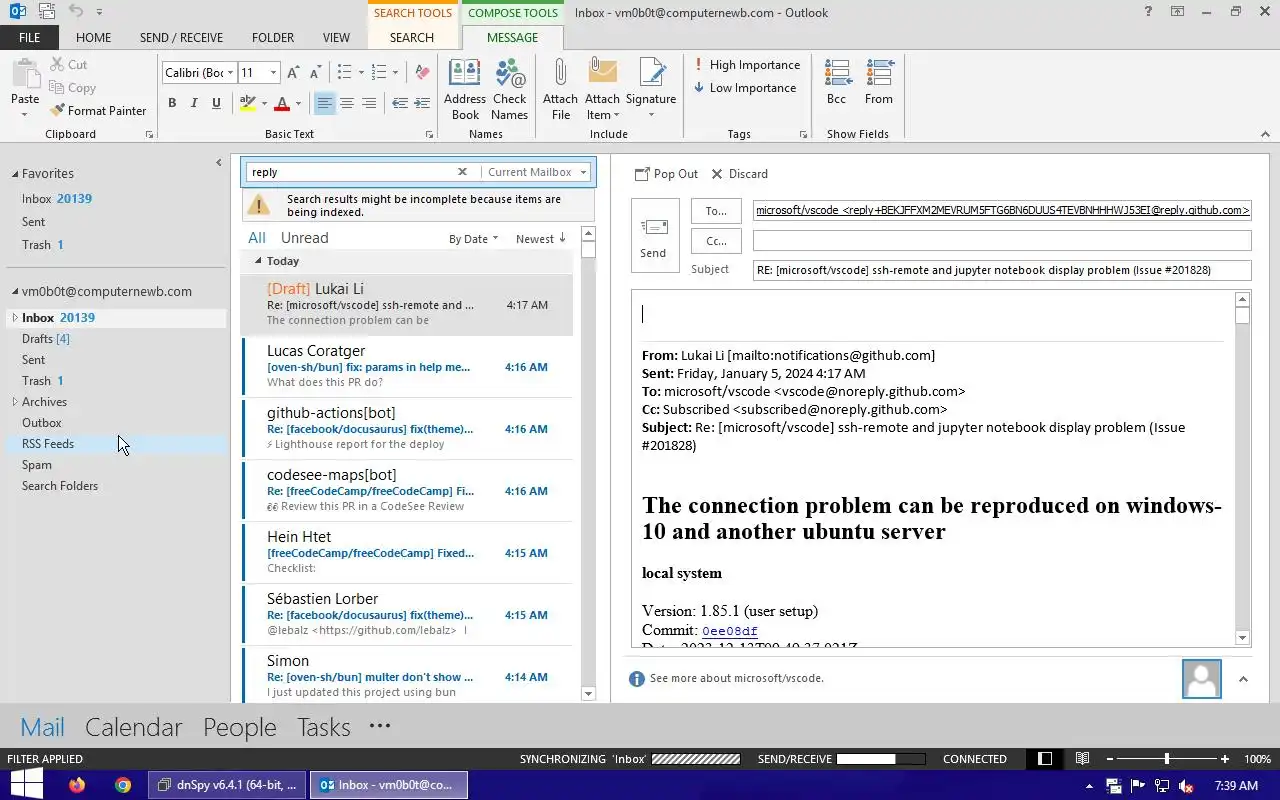The height and width of the screenshot is (800, 1280).
Task: Pop Out the reply window
Action: coord(666,174)
